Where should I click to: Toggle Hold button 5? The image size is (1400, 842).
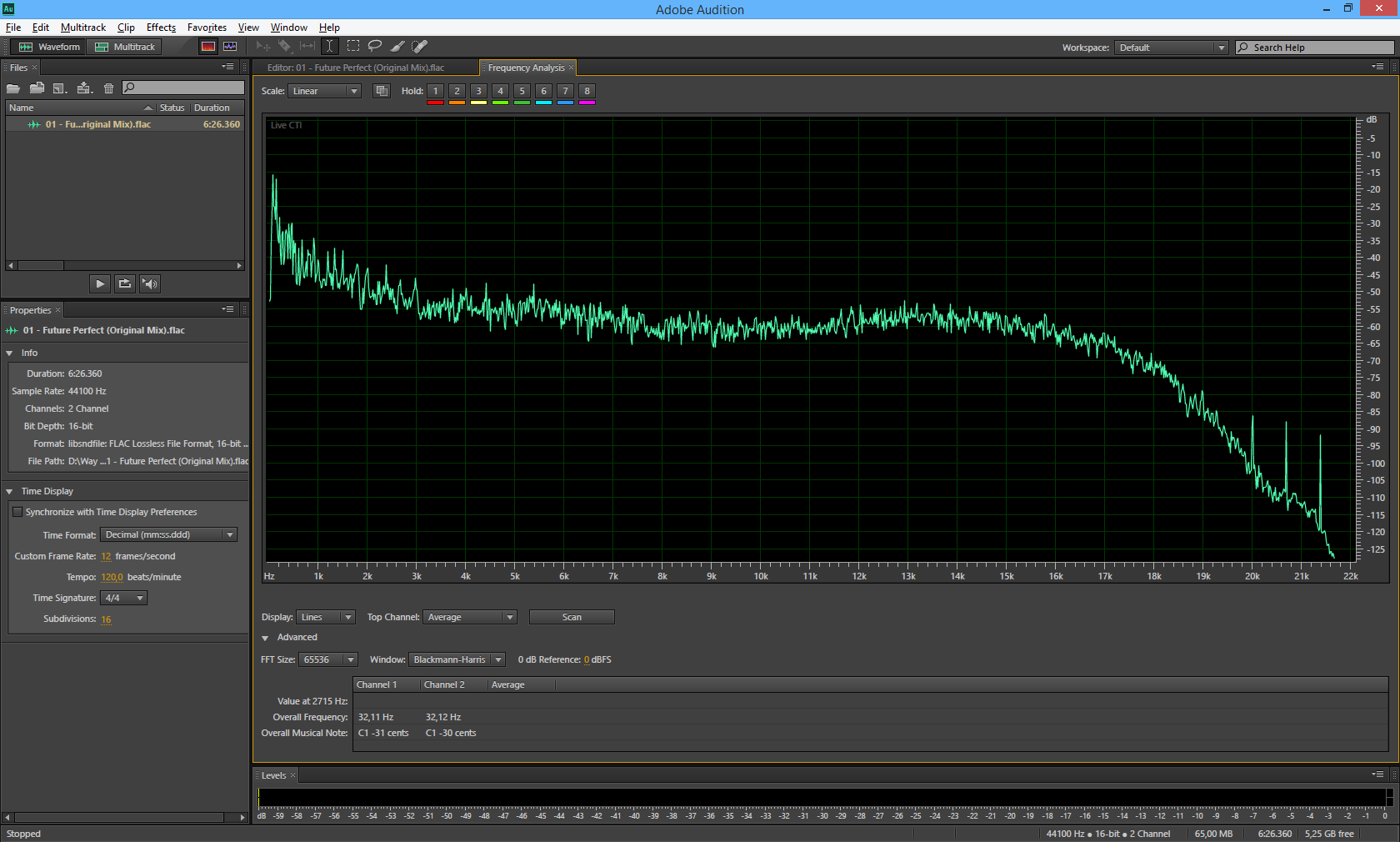[x=522, y=91]
